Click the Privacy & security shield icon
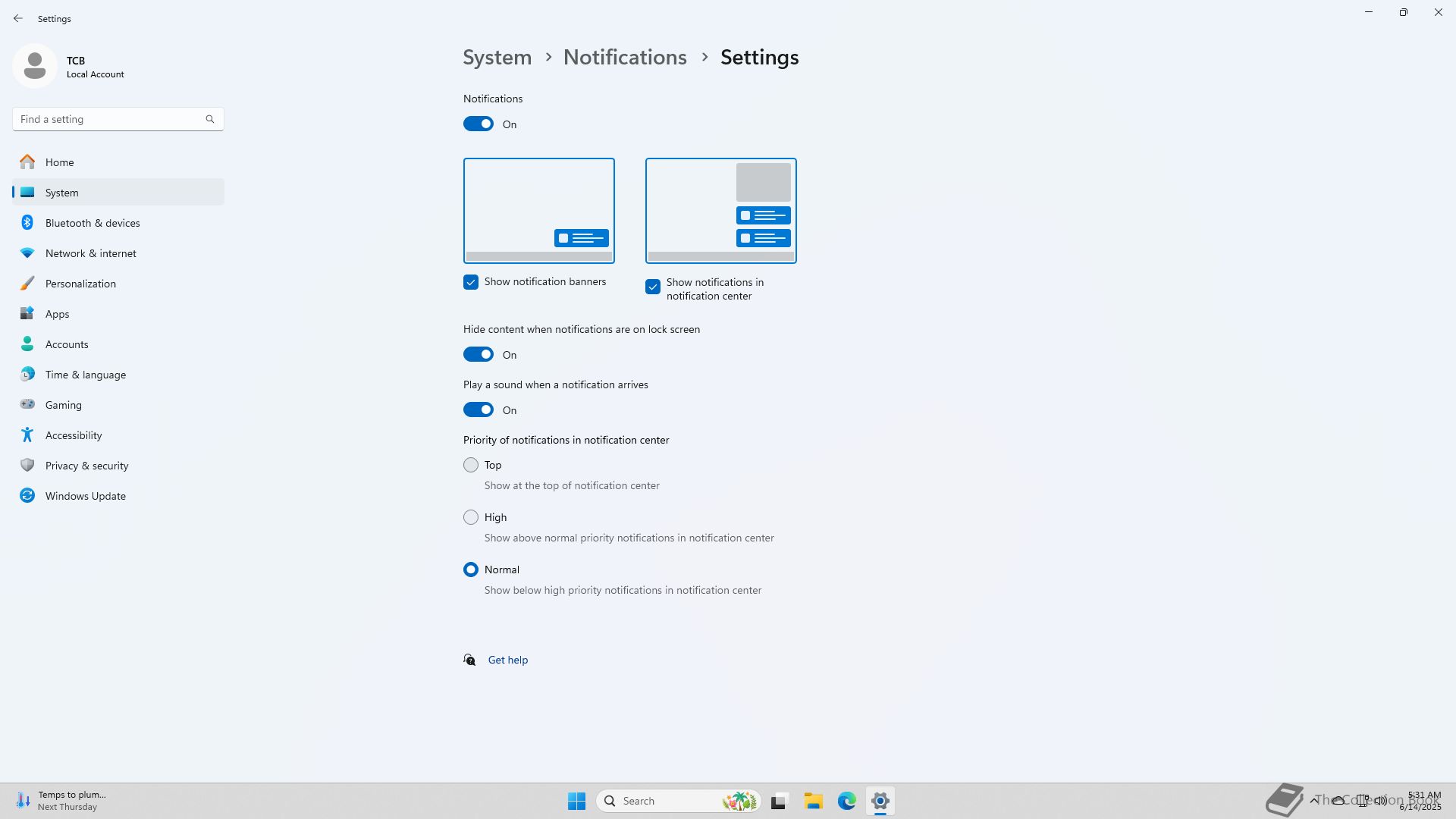The height and width of the screenshot is (819, 1456). click(27, 466)
